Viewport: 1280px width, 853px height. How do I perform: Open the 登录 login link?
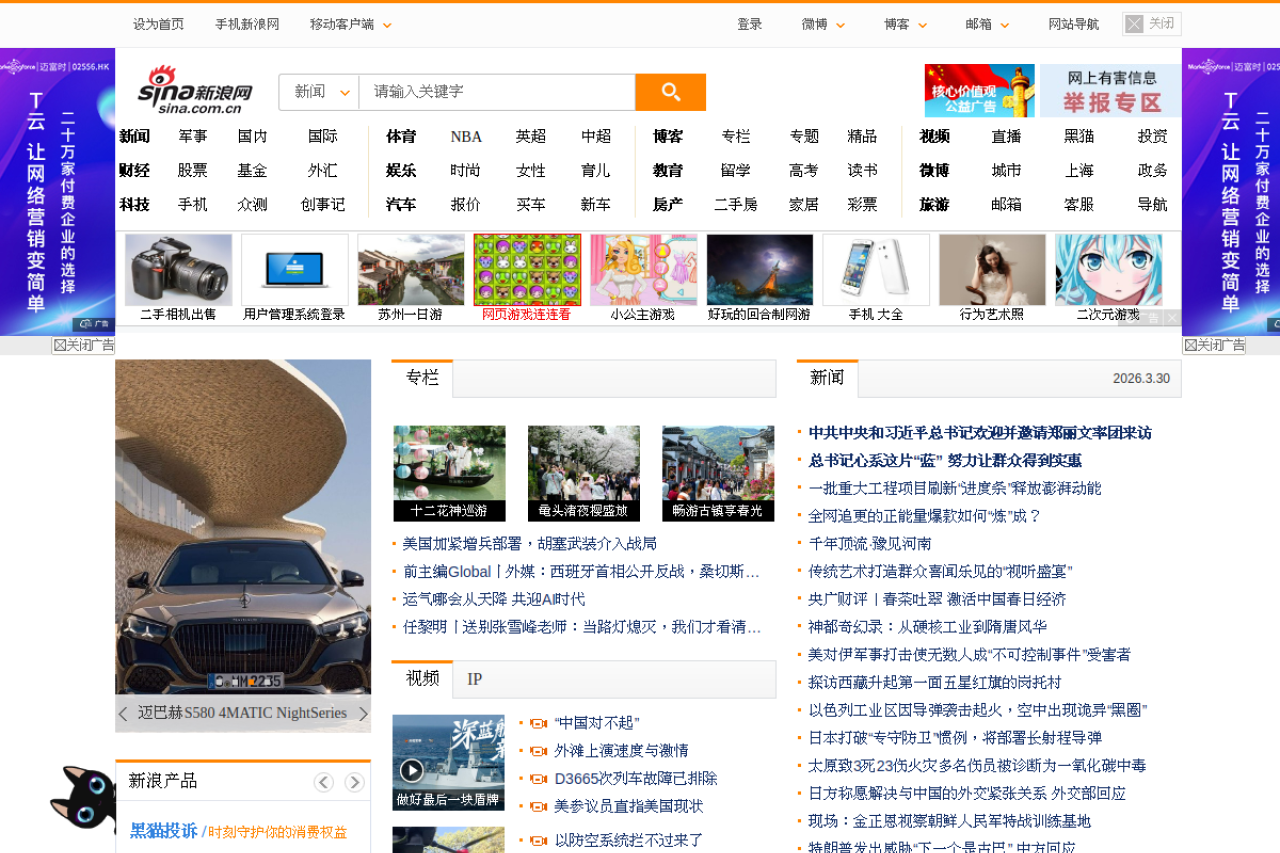(749, 24)
